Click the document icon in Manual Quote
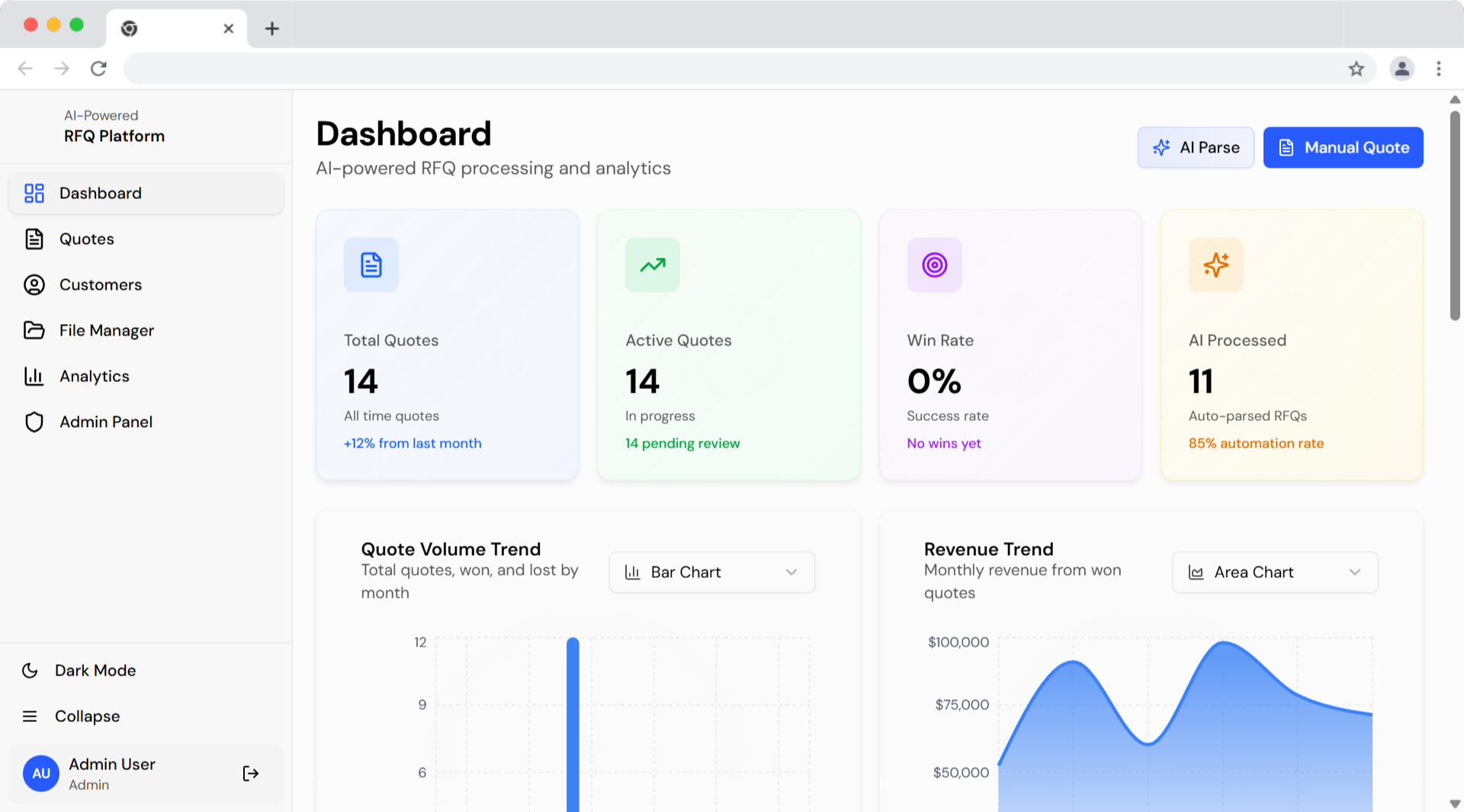 point(1286,147)
